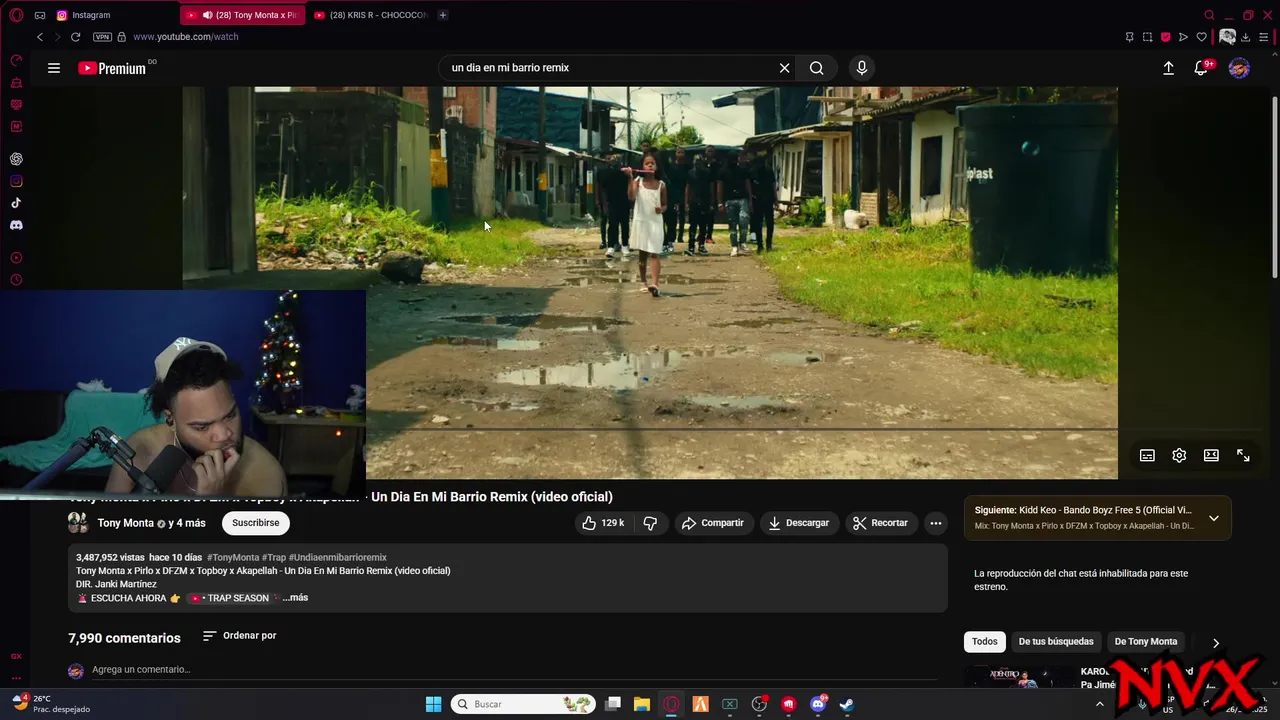Open the #TonyMonta hashtag
Image resolution: width=1280 pixels, height=720 pixels.
[233, 557]
